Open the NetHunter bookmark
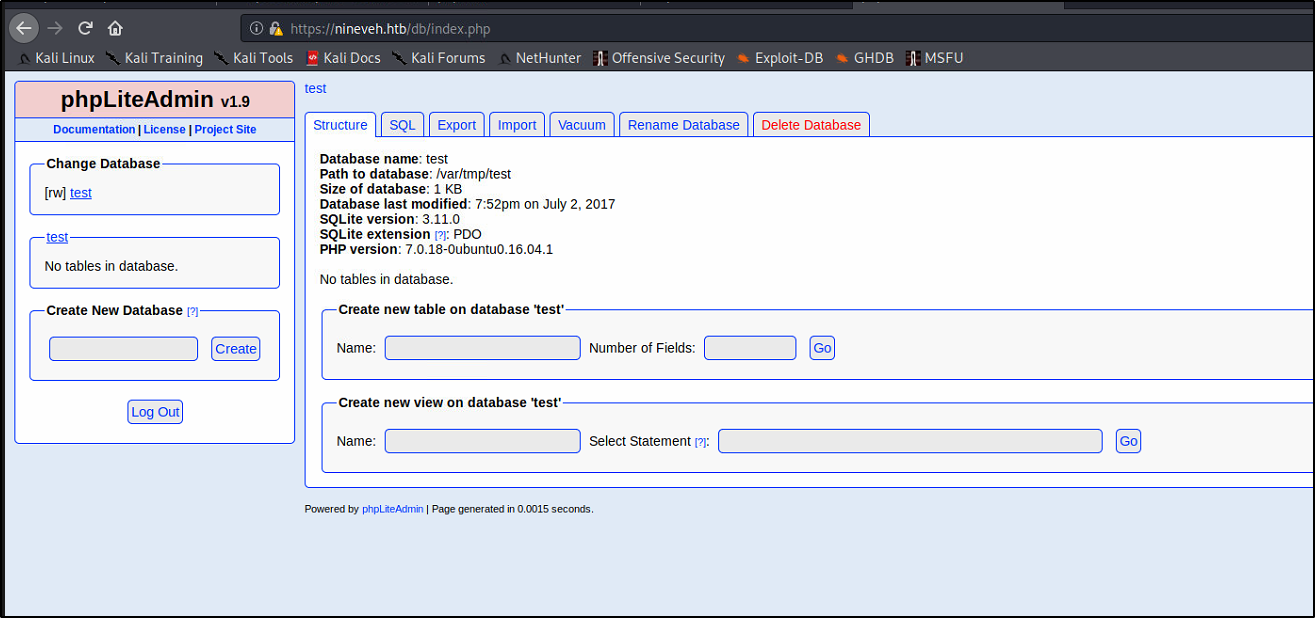The width and height of the screenshot is (1315, 618). pos(539,58)
